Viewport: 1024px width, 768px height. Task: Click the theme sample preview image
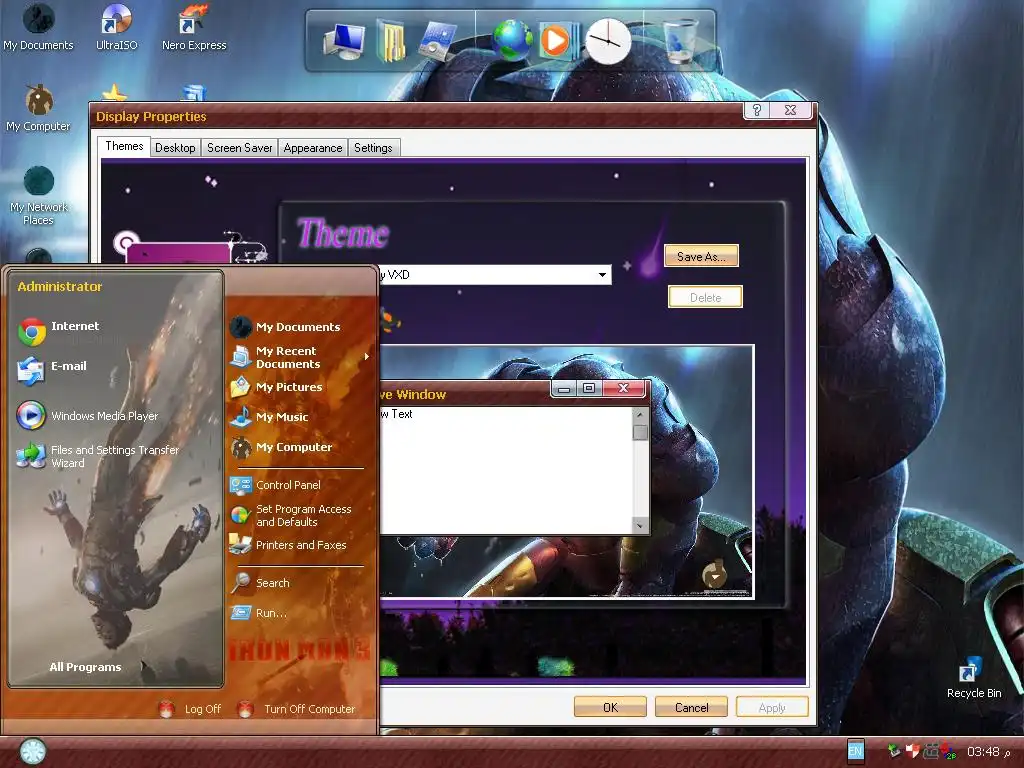click(x=566, y=471)
